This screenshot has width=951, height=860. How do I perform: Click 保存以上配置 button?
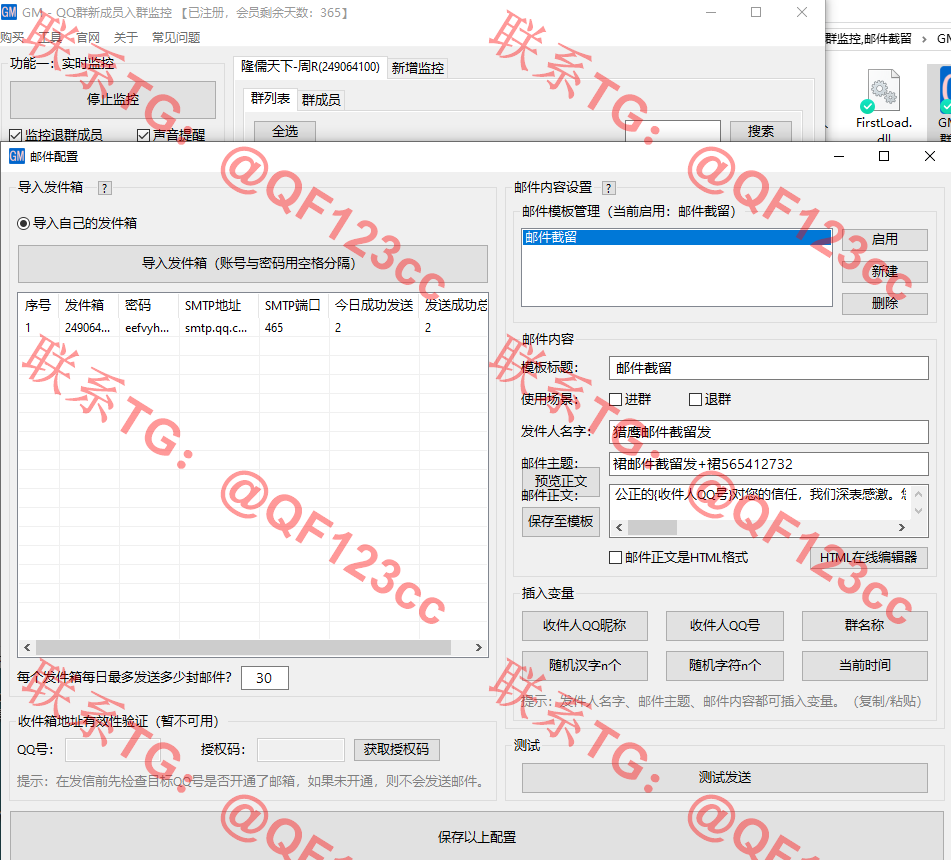tap(477, 837)
